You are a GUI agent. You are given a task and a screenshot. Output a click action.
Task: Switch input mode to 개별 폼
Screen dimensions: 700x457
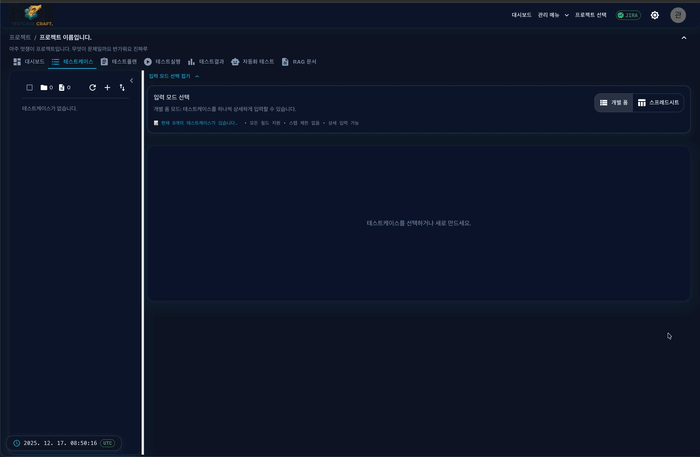point(614,102)
